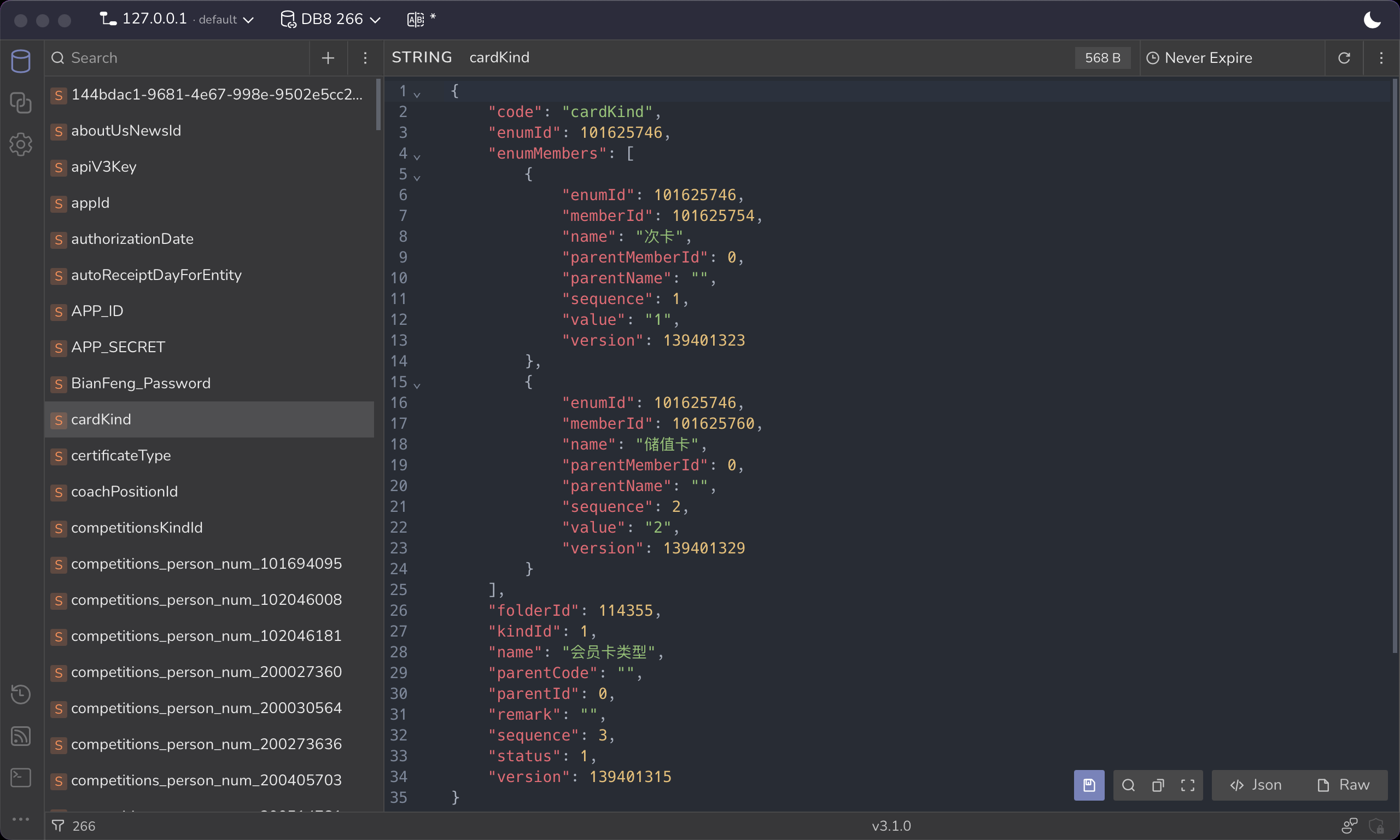This screenshot has width=1400, height=840.
Task: Select the autoReceiptDayForEntity key
Action: pyautogui.click(x=209, y=275)
